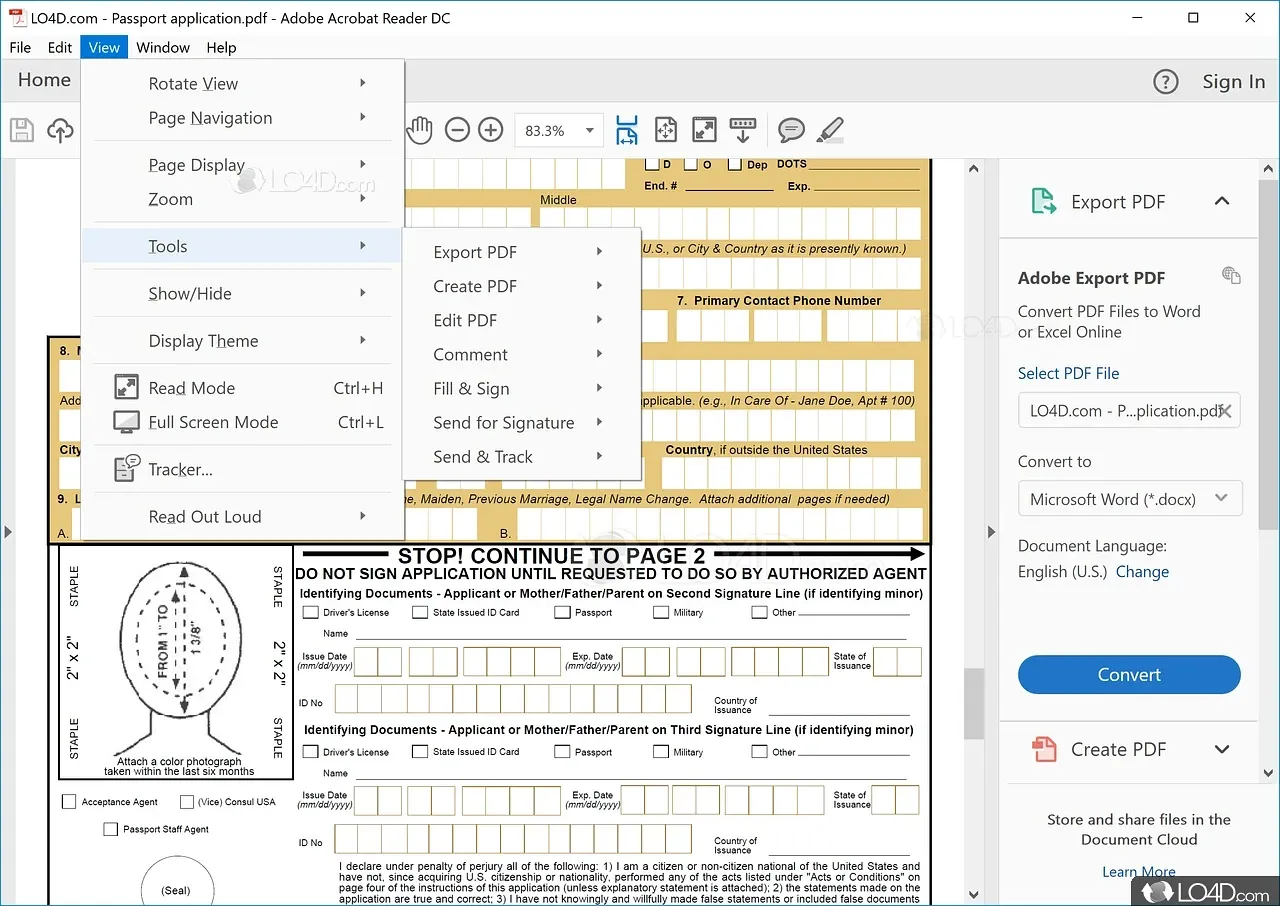Click scroll-up arrow of document scrollbar
1280x906 pixels.
[x=973, y=170]
